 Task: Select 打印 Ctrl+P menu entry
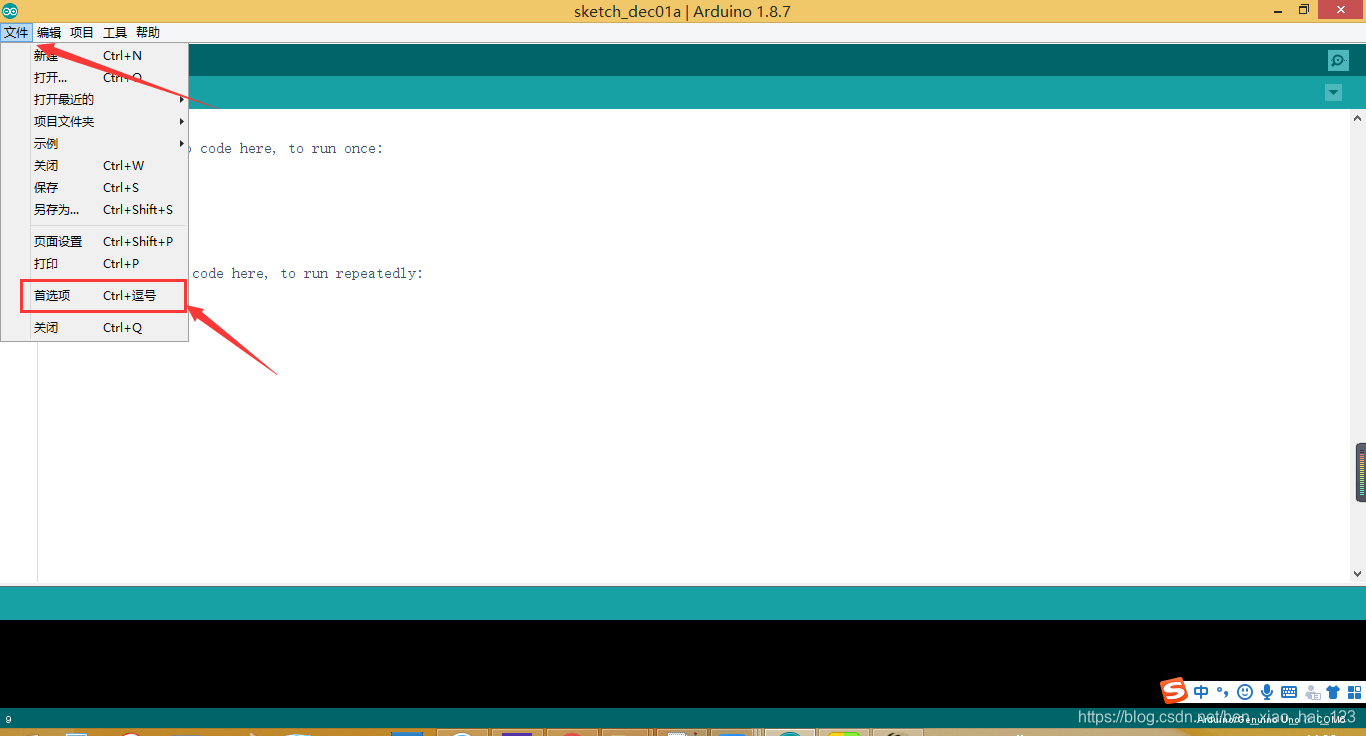[x=95, y=264]
